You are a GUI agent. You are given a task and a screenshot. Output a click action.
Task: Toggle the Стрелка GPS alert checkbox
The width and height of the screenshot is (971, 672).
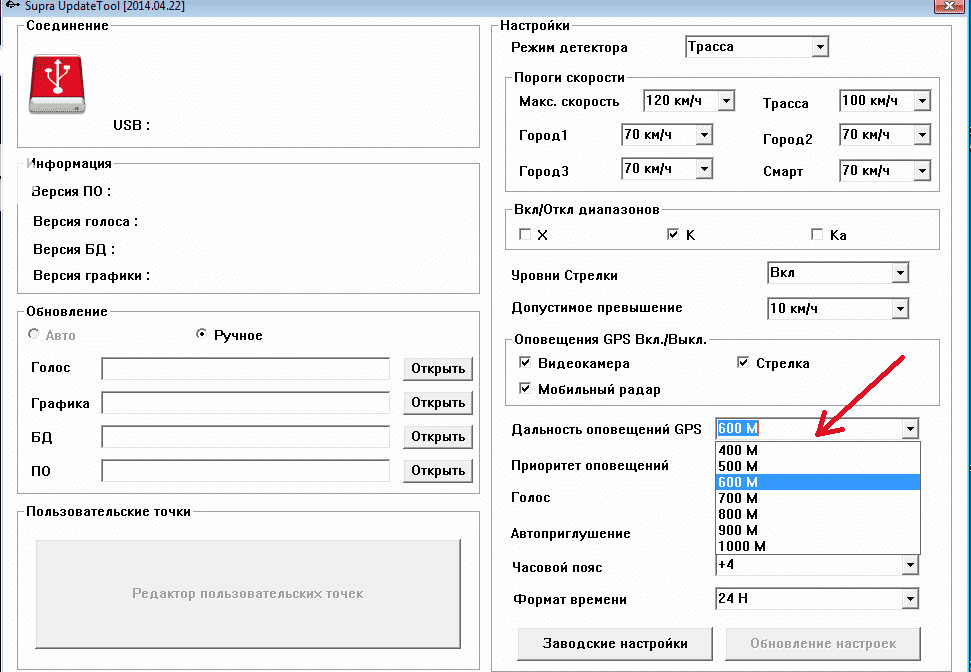click(x=743, y=363)
